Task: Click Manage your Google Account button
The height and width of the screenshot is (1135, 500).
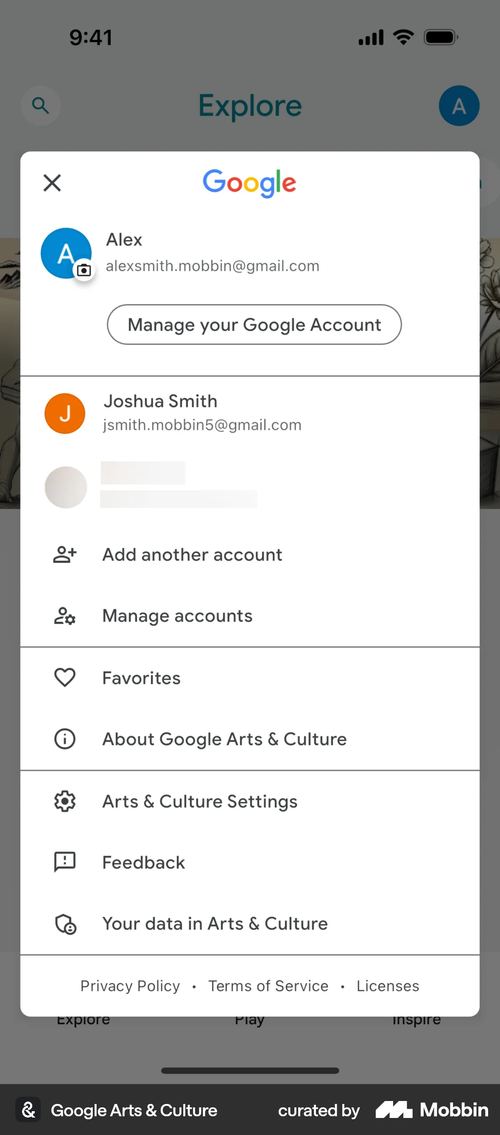Action: point(254,324)
